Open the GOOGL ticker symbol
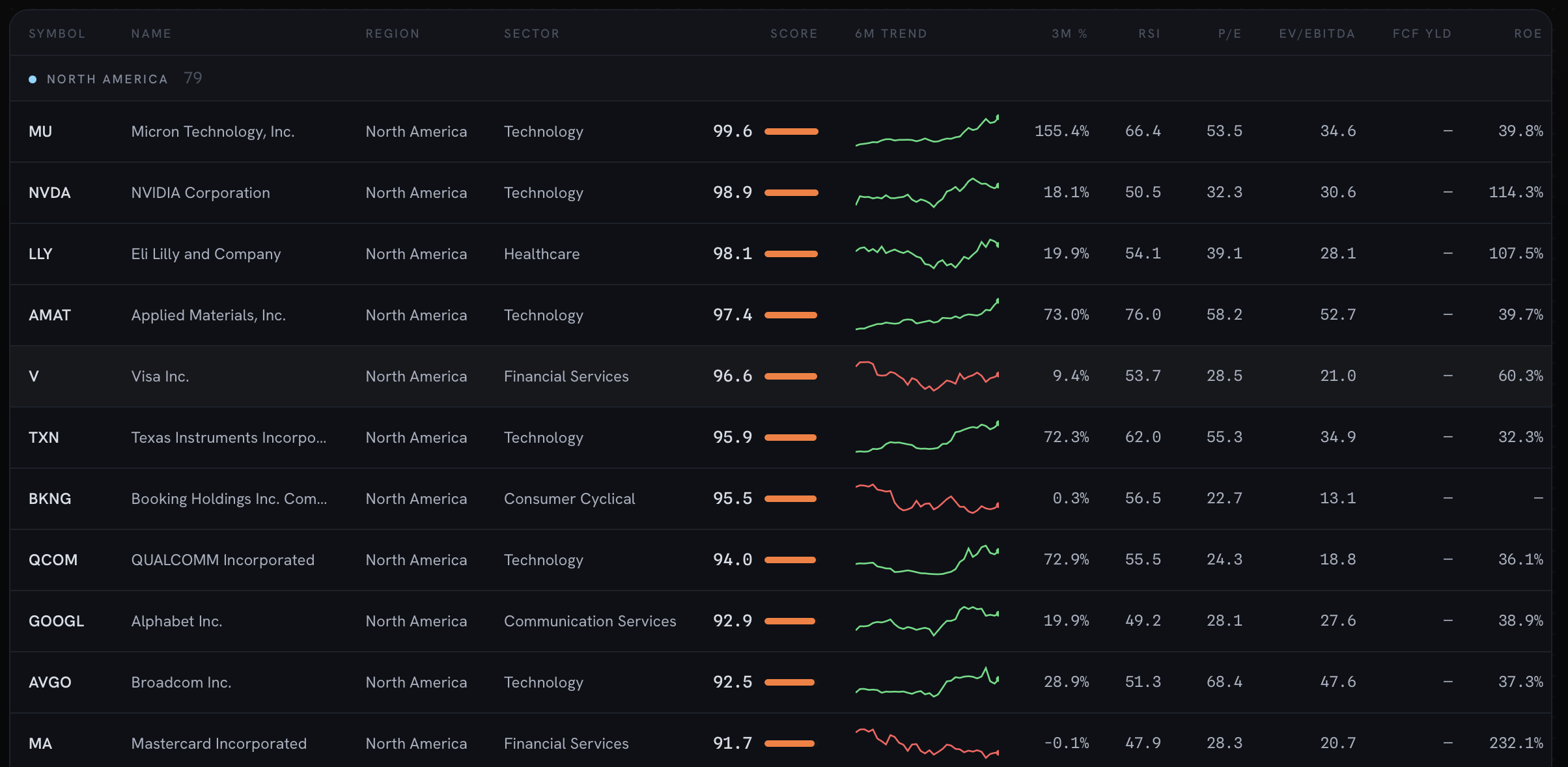1568x767 pixels. tap(57, 621)
